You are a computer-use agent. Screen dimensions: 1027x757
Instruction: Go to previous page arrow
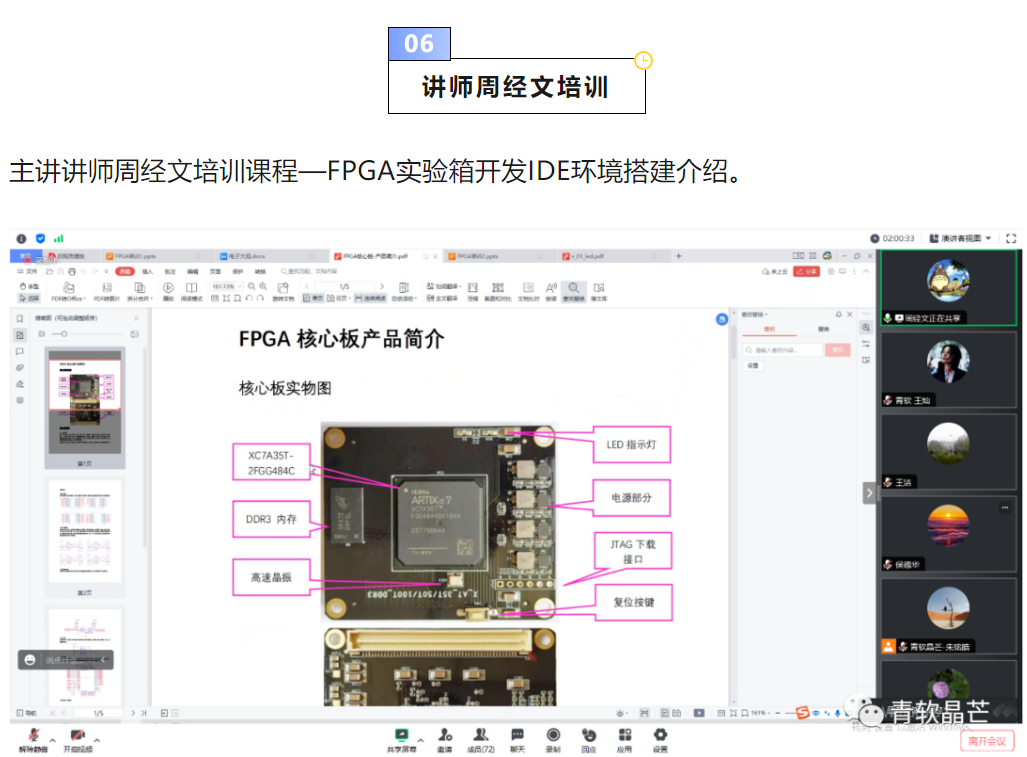(307, 286)
